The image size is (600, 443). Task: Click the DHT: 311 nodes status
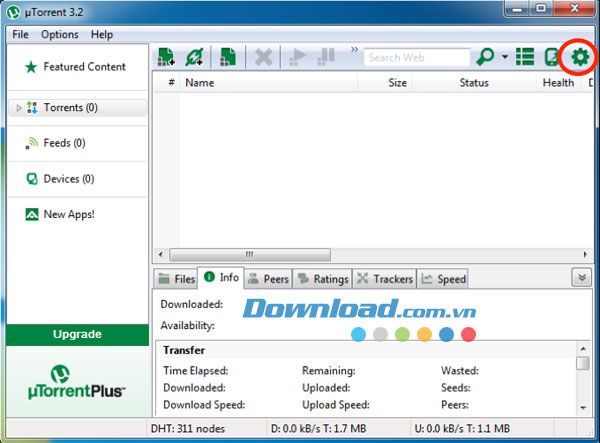[x=188, y=428]
